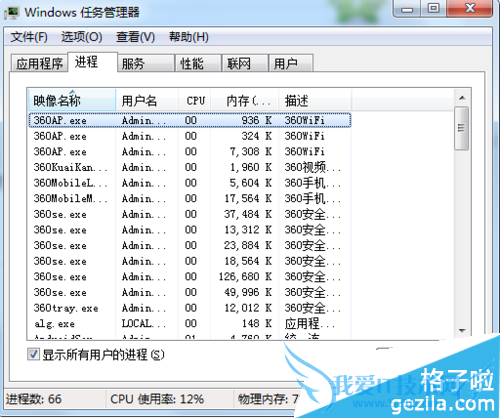Select the 360AP.exe row with 324 K
Image resolution: width=500 pixels, height=418 pixels.
click(190, 136)
